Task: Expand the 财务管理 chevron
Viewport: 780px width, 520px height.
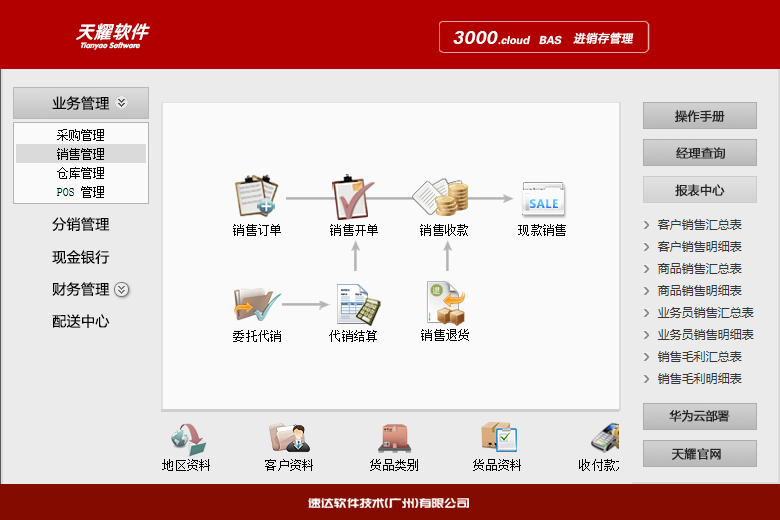Action: [x=121, y=289]
